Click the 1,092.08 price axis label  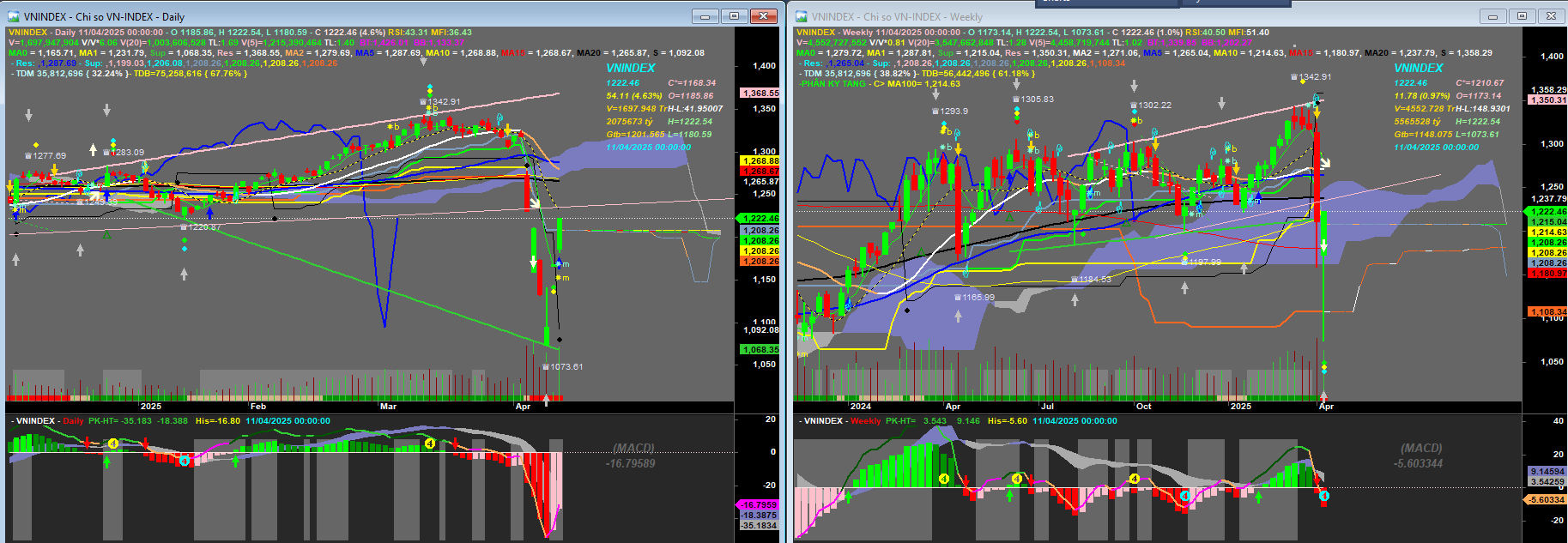(x=760, y=330)
